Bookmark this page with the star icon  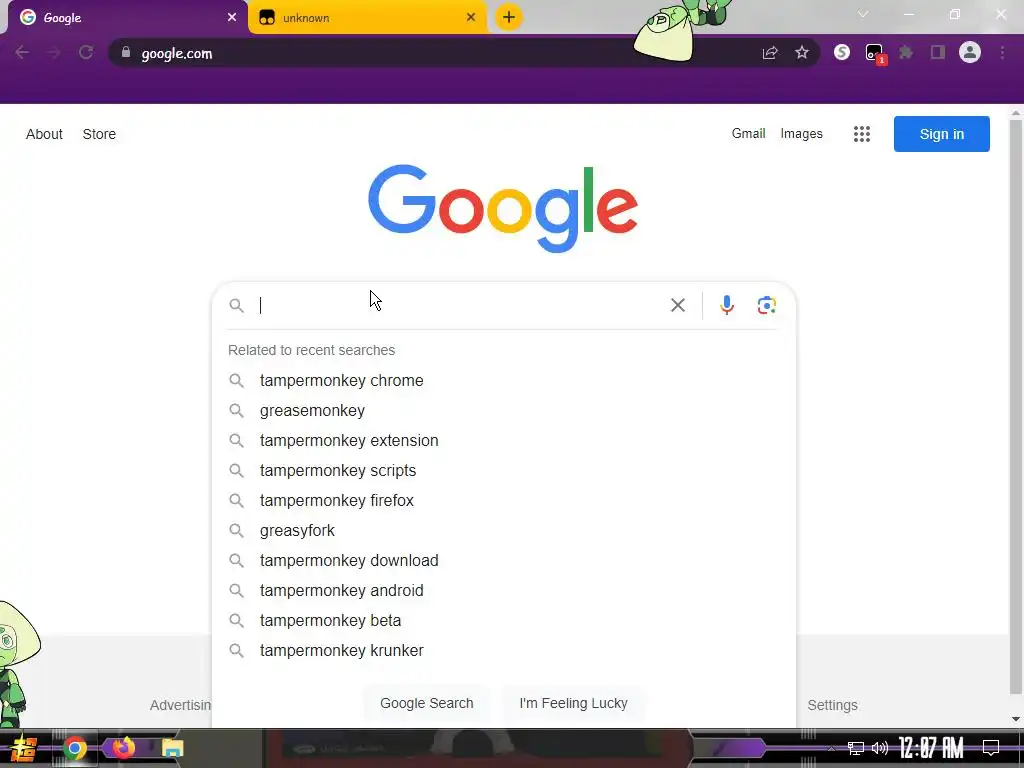pos(802,53)
